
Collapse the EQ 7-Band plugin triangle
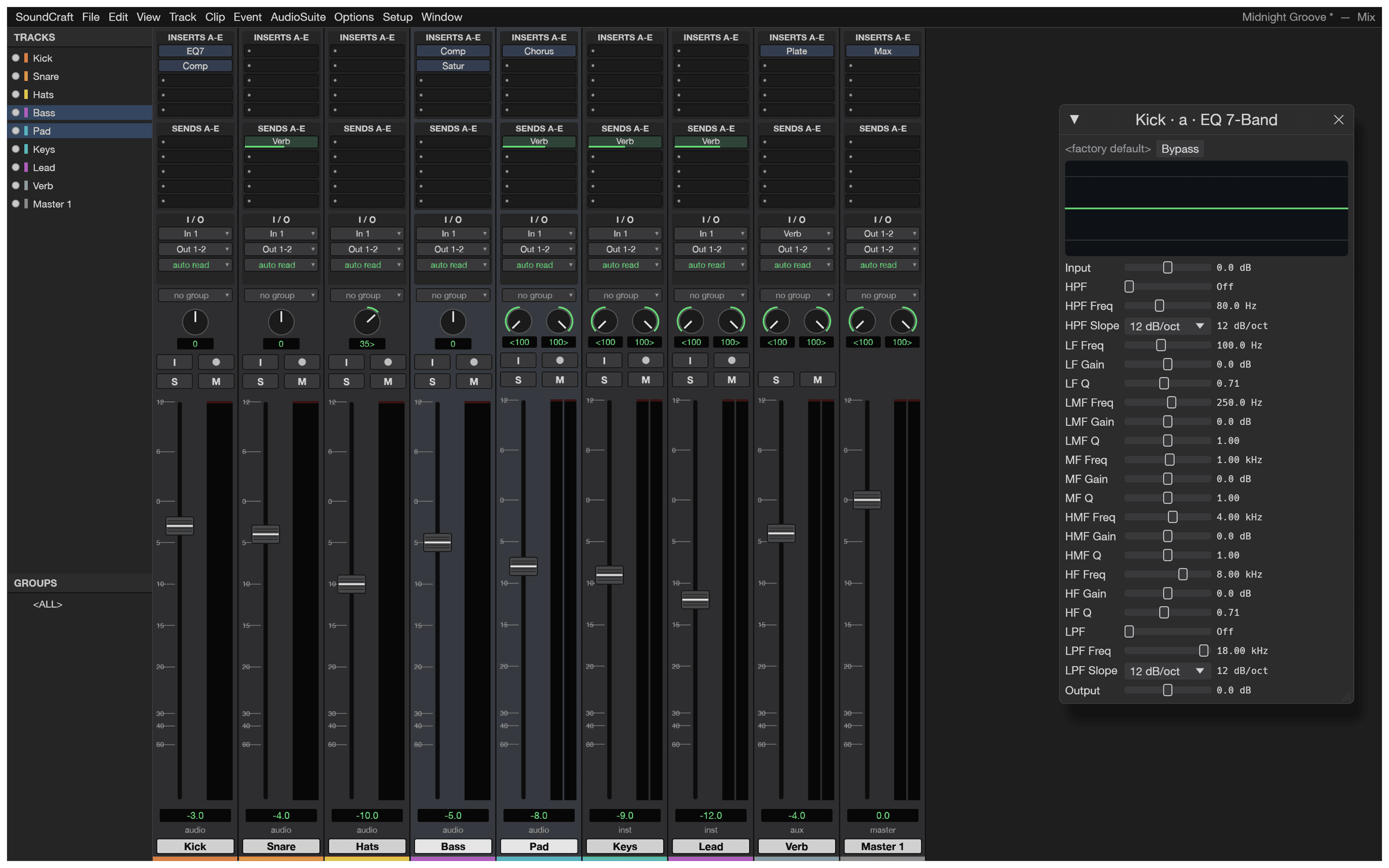1075,119
